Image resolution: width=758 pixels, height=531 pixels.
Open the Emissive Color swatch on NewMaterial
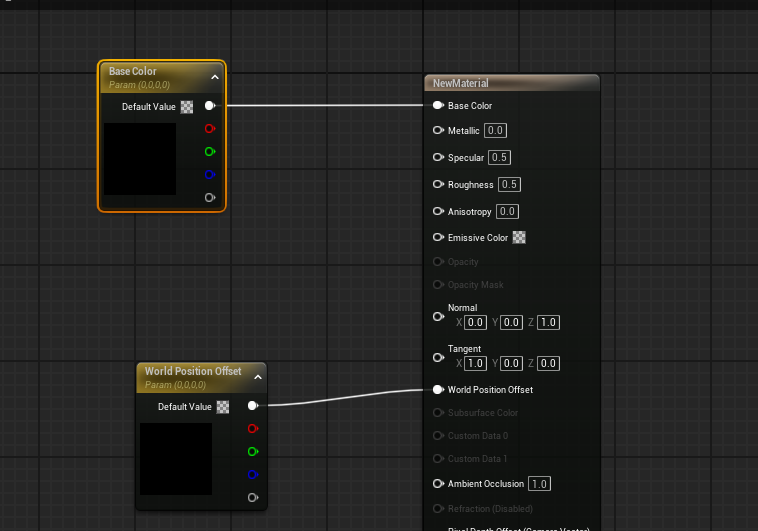[x=519, y=238]
